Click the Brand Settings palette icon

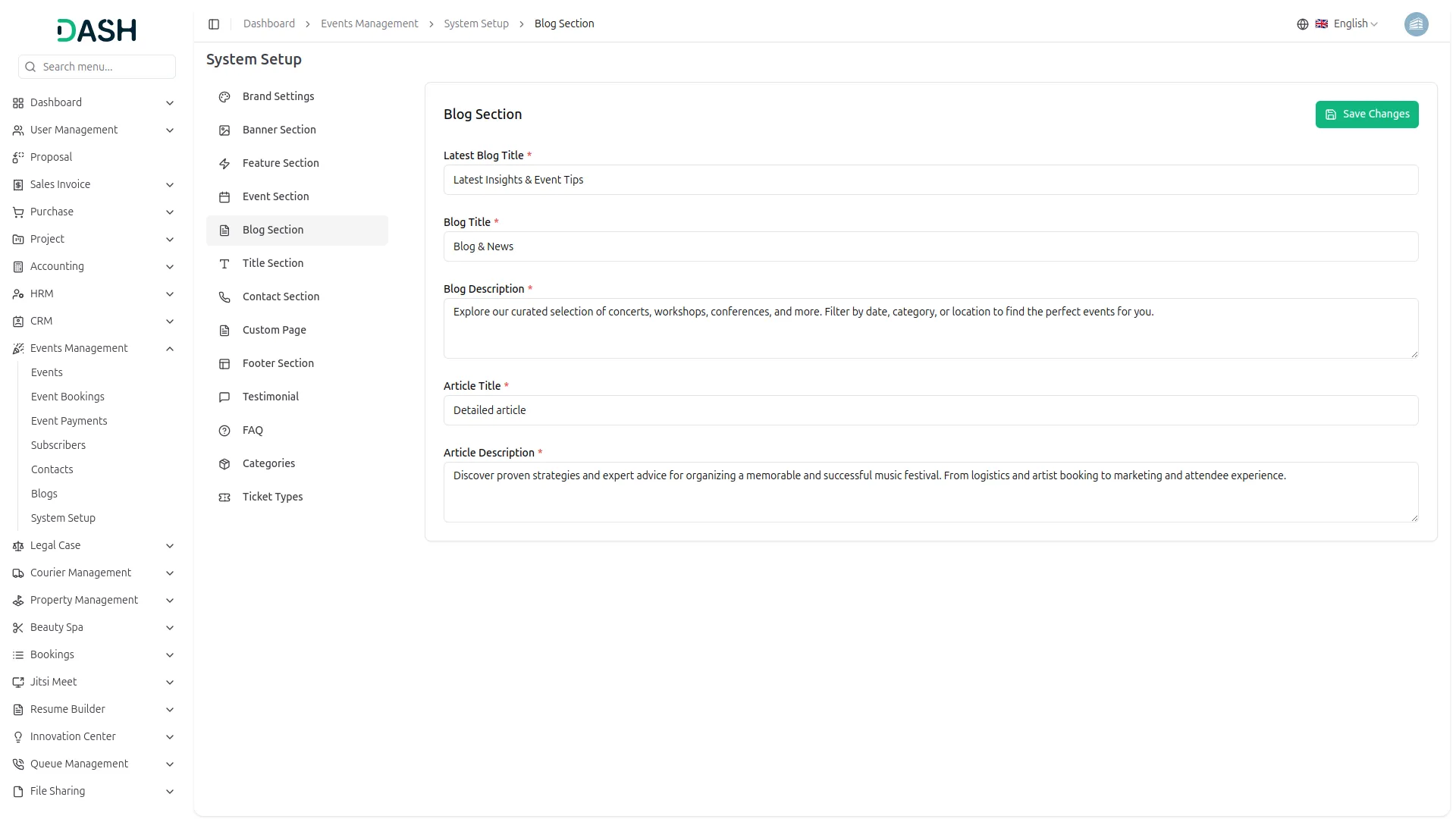(x=224, y=97)
